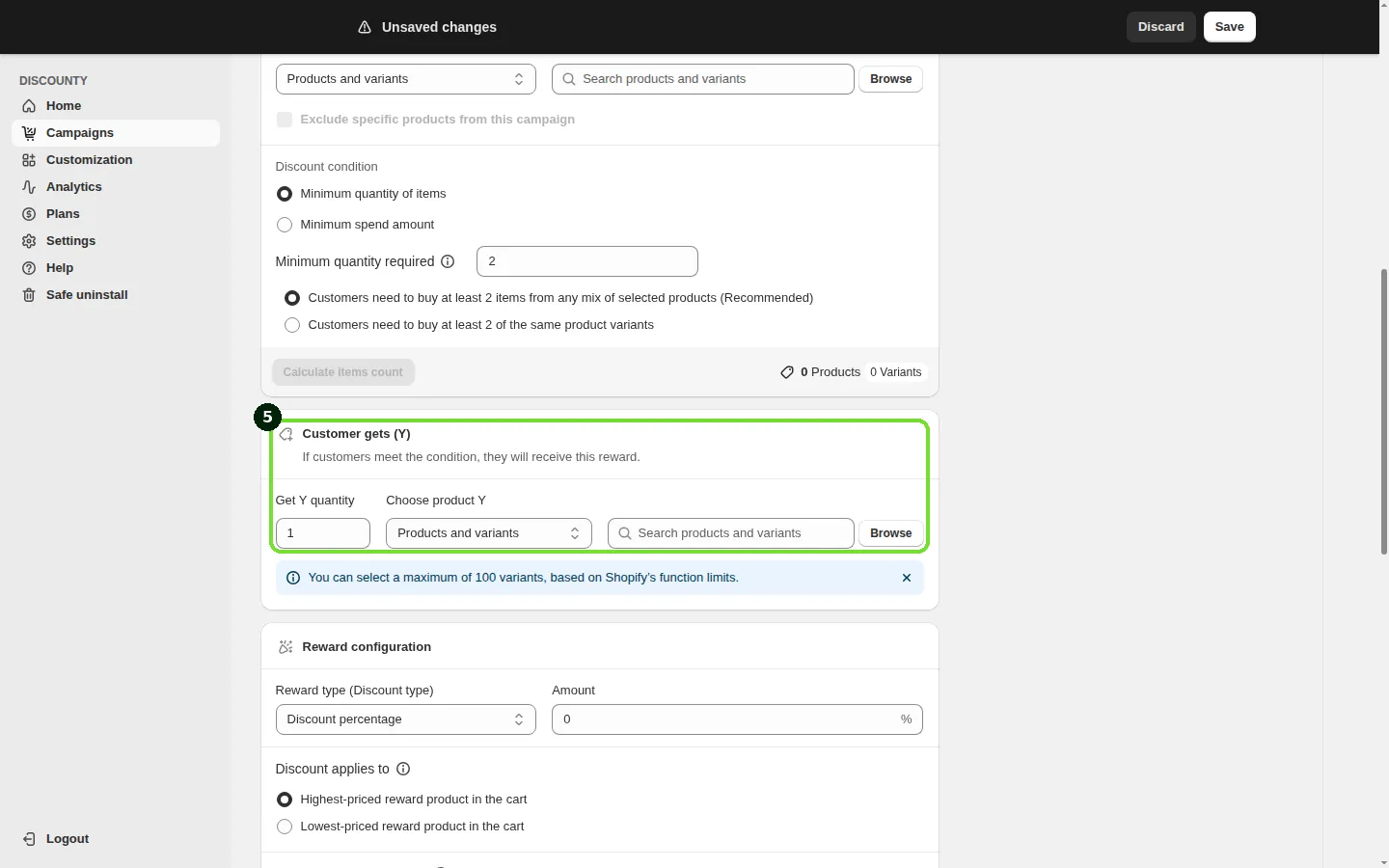Click the Logout arrow icon

29,839
